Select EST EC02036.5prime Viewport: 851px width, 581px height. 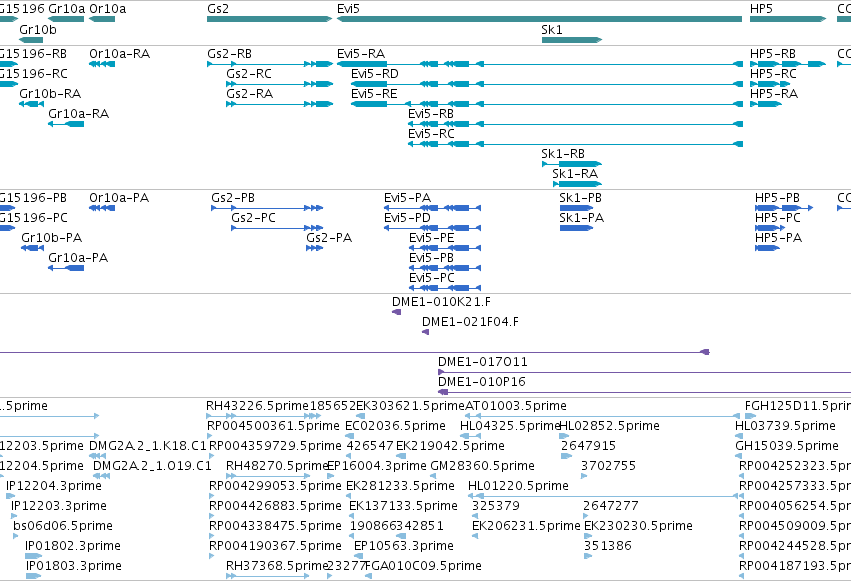click(350, 436)
